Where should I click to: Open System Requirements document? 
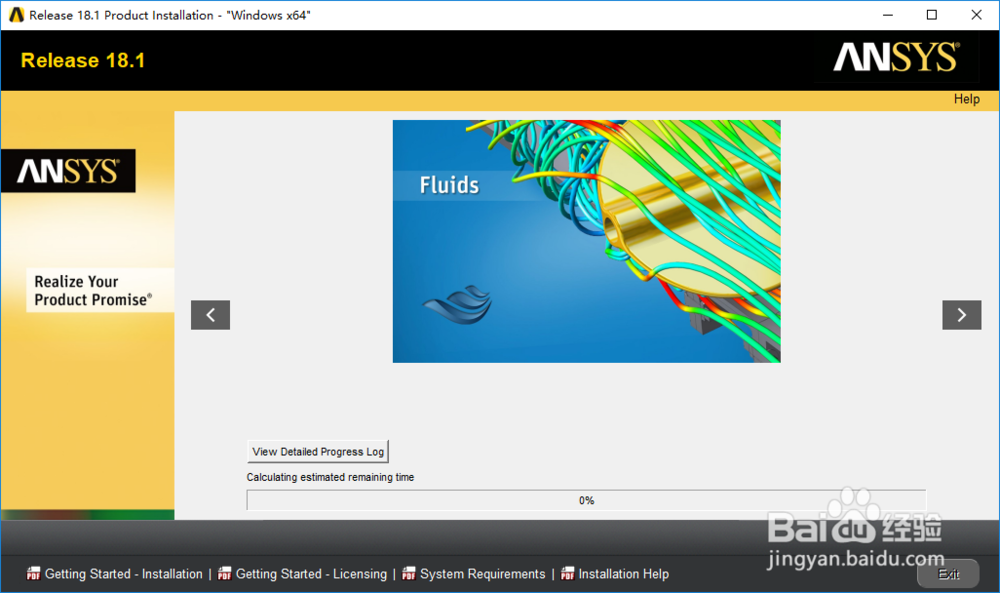[x=483, y=574]
